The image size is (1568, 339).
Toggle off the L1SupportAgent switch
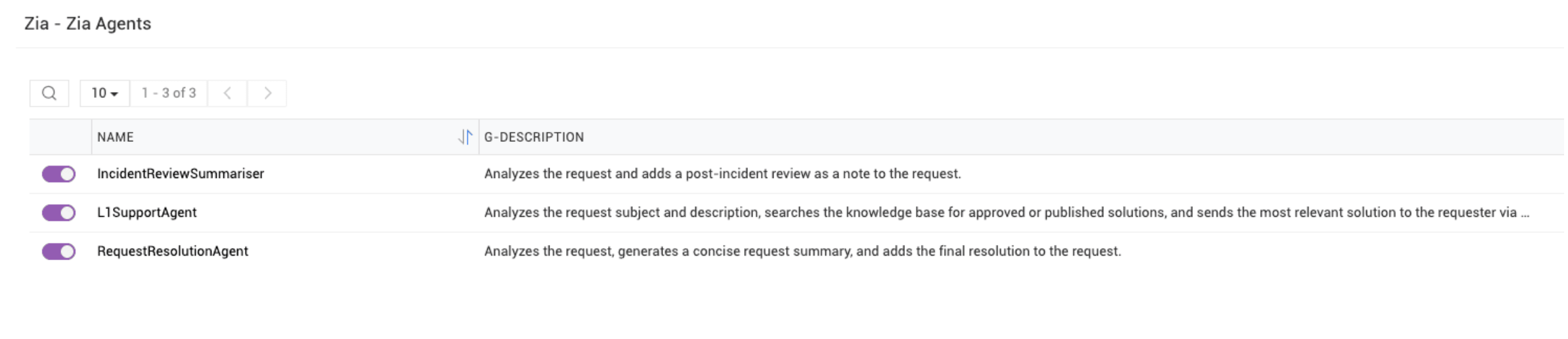[x=58, y=213]
